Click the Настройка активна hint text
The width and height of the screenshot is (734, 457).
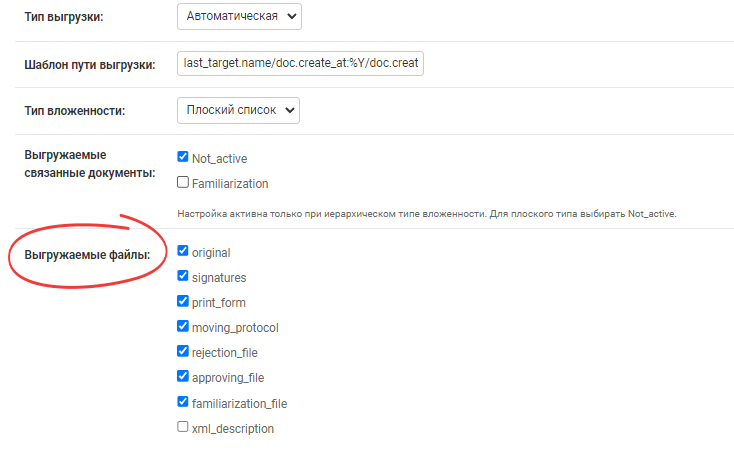(427, 214)
